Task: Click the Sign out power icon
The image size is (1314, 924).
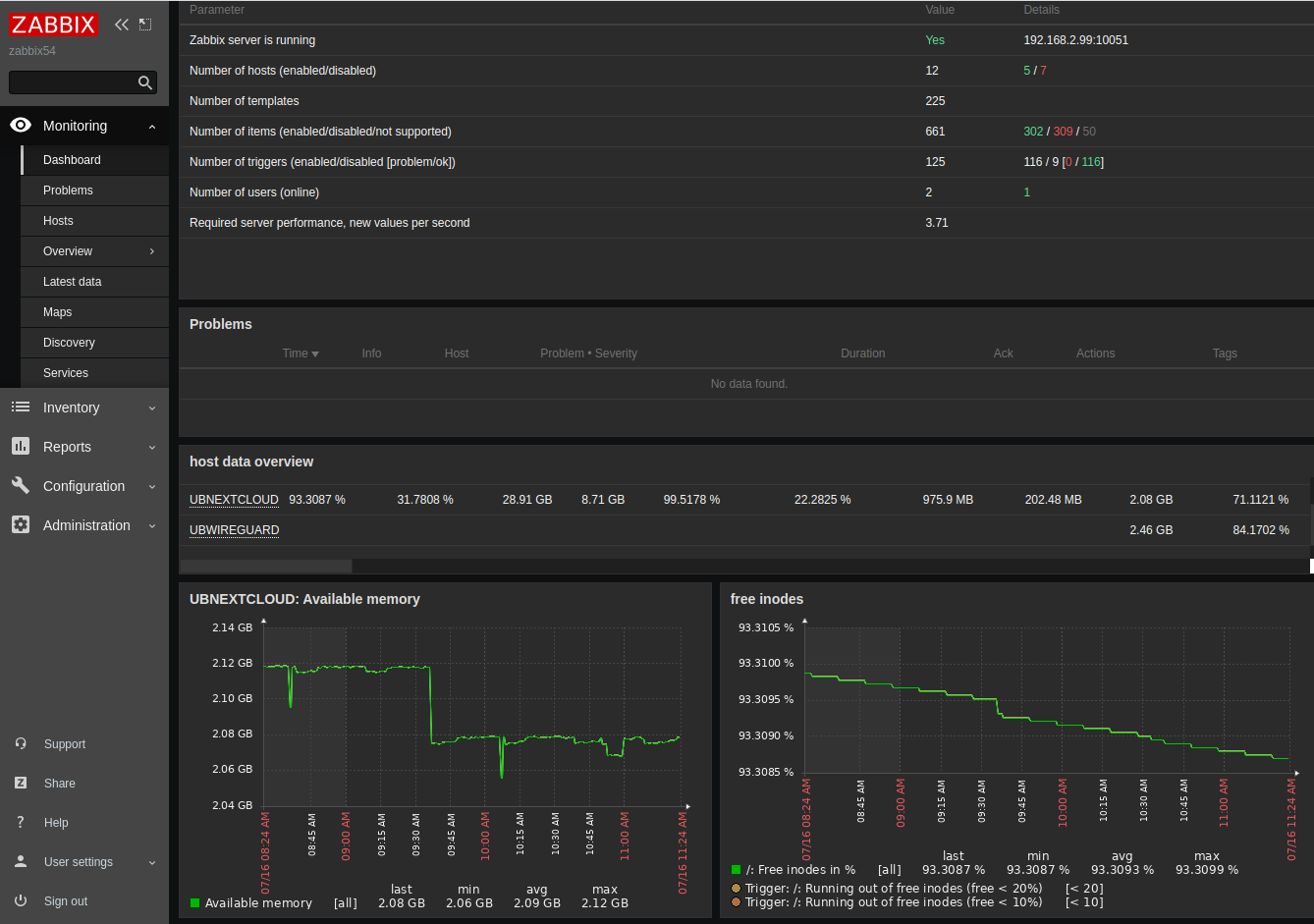Action: tap(21, 901)
